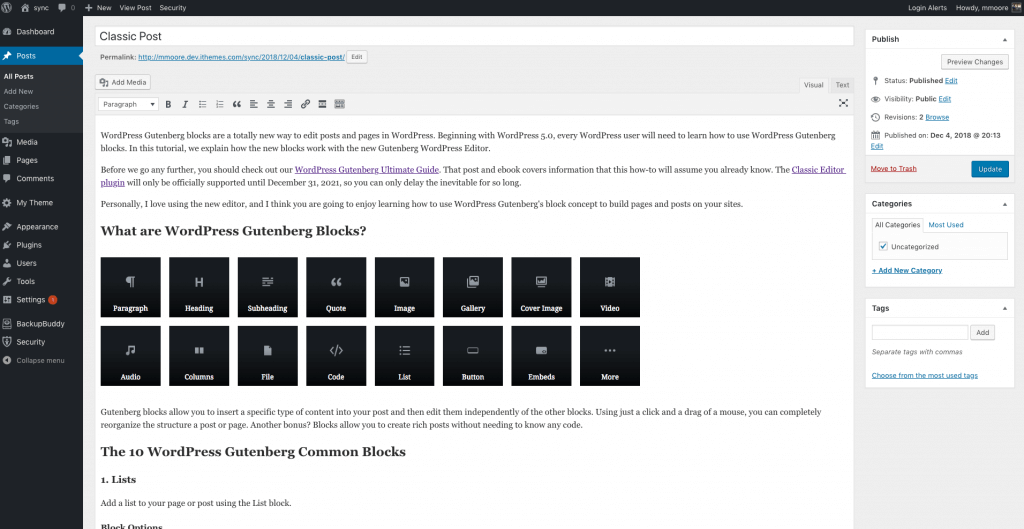This screenshot has width=1024, height=529.
Task: Toggle Italic formatting
Action: (x=185, y=104)
